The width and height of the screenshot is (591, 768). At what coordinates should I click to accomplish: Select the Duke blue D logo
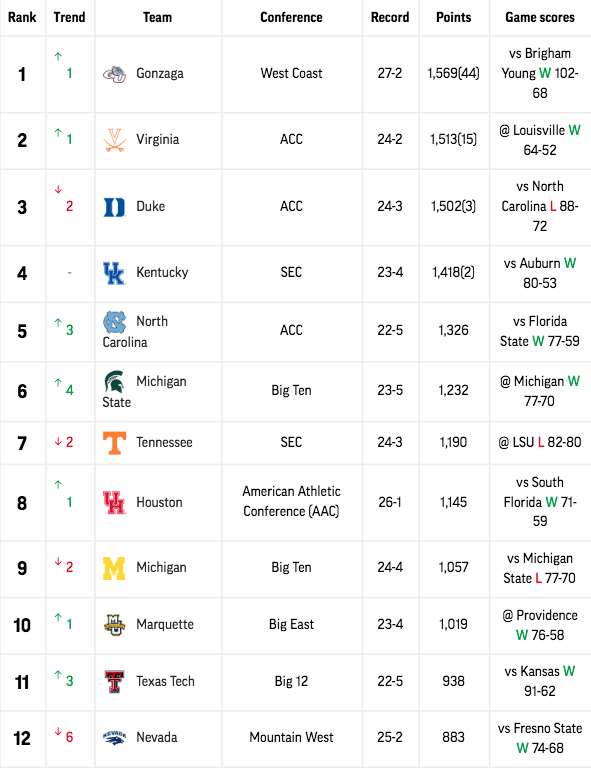(114, 207)
